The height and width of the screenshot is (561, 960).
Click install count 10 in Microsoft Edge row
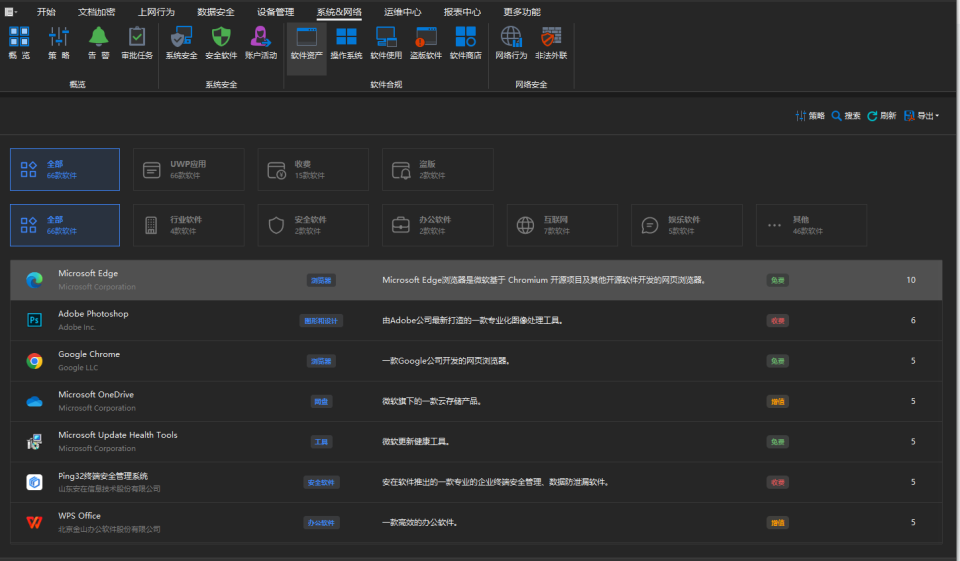(x=911, y=280)
